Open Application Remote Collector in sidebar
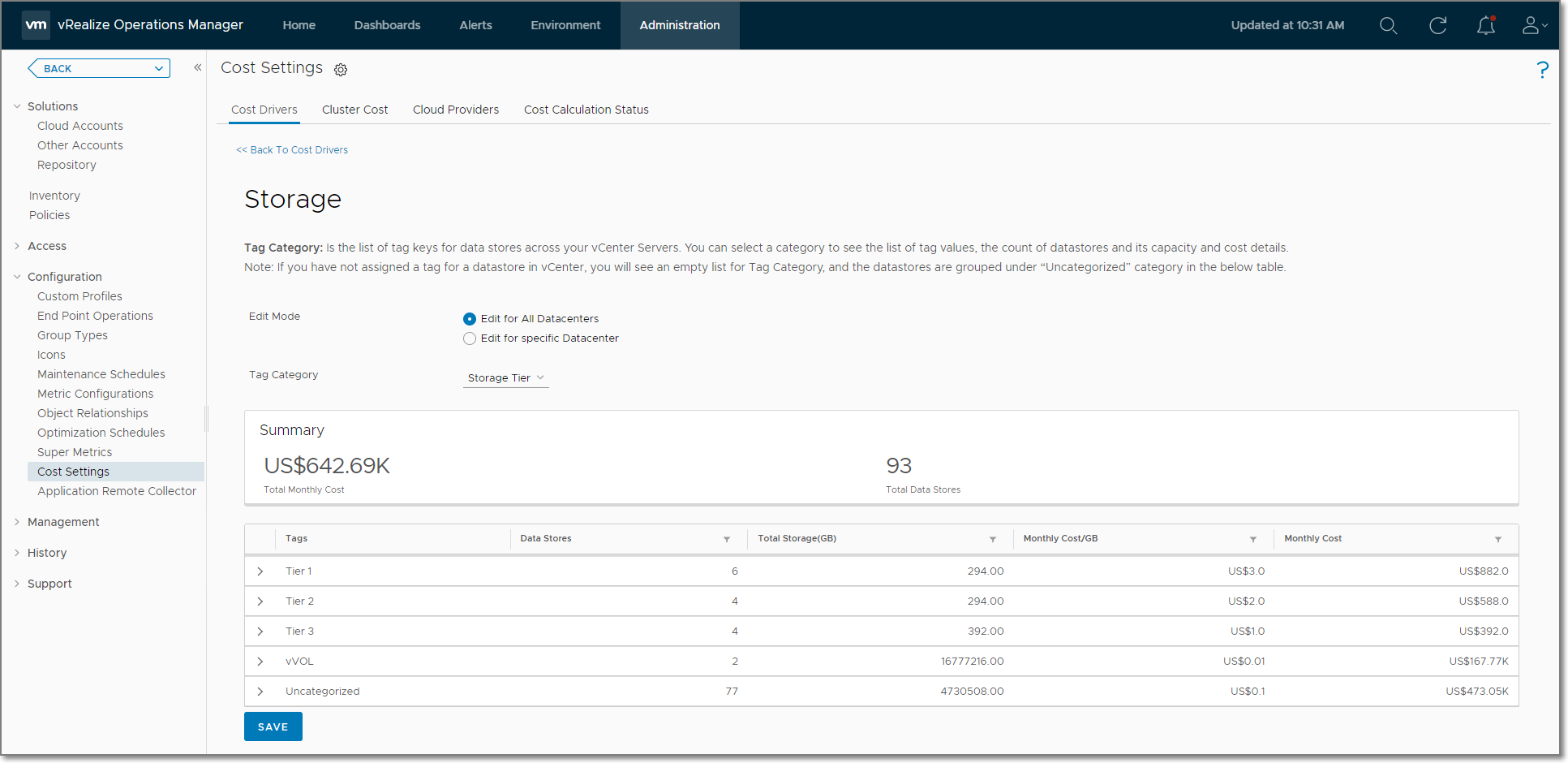The height and width of the screenshot is (763, 1568). [117, 491]
